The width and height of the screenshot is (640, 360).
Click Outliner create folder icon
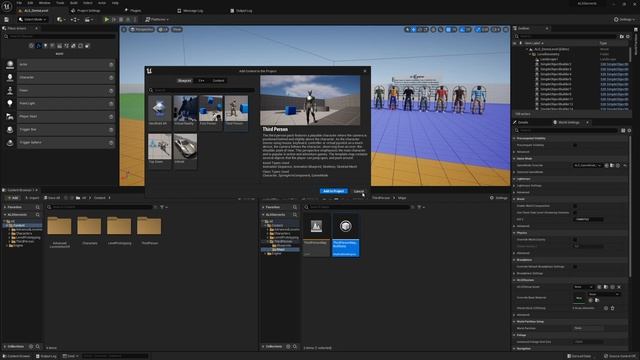[x=622, y=36]
